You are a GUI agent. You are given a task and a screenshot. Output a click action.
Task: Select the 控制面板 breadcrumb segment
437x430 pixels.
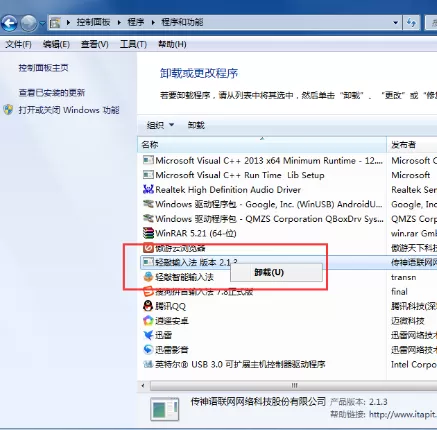click(93, 22)
